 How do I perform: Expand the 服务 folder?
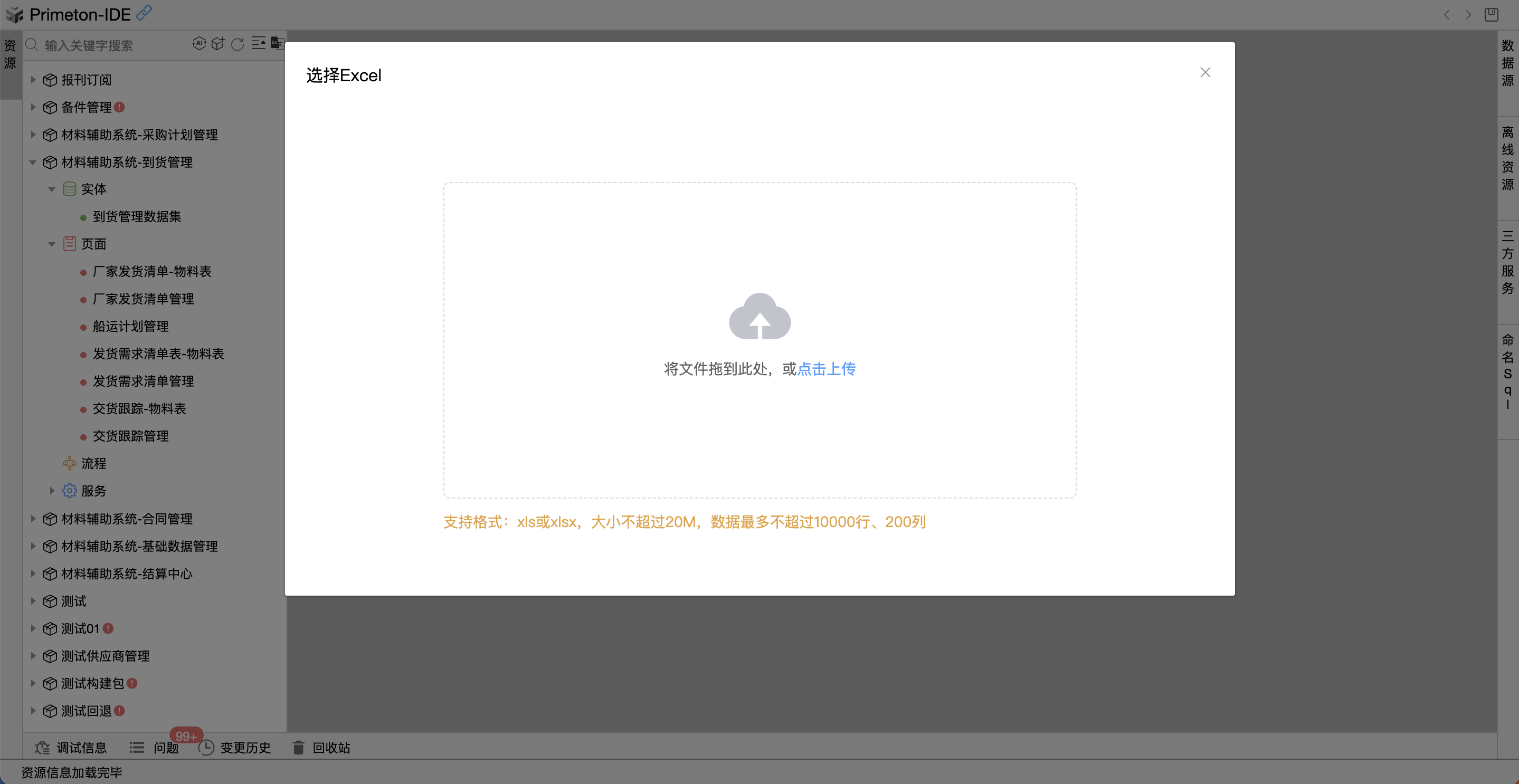click(x=52, y=491)
